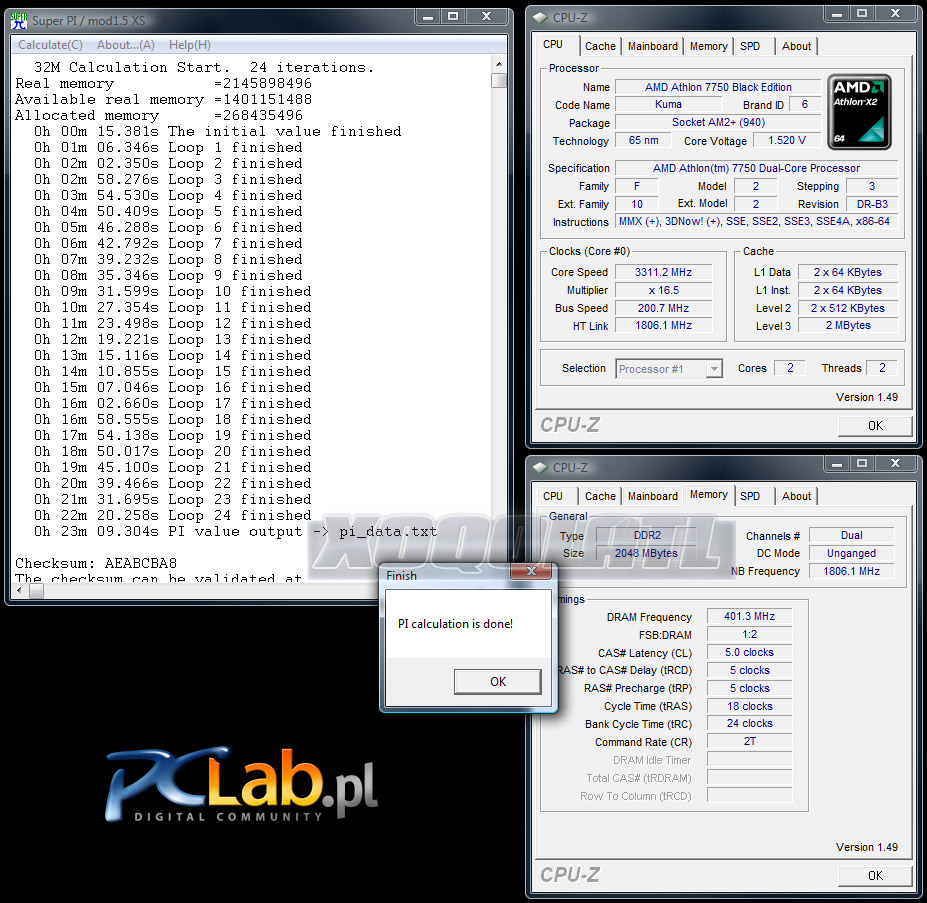The image size is (927, 903).
Task: Switch to Mainboard tab in lower CPU-Z window
Action: (653, 496)
